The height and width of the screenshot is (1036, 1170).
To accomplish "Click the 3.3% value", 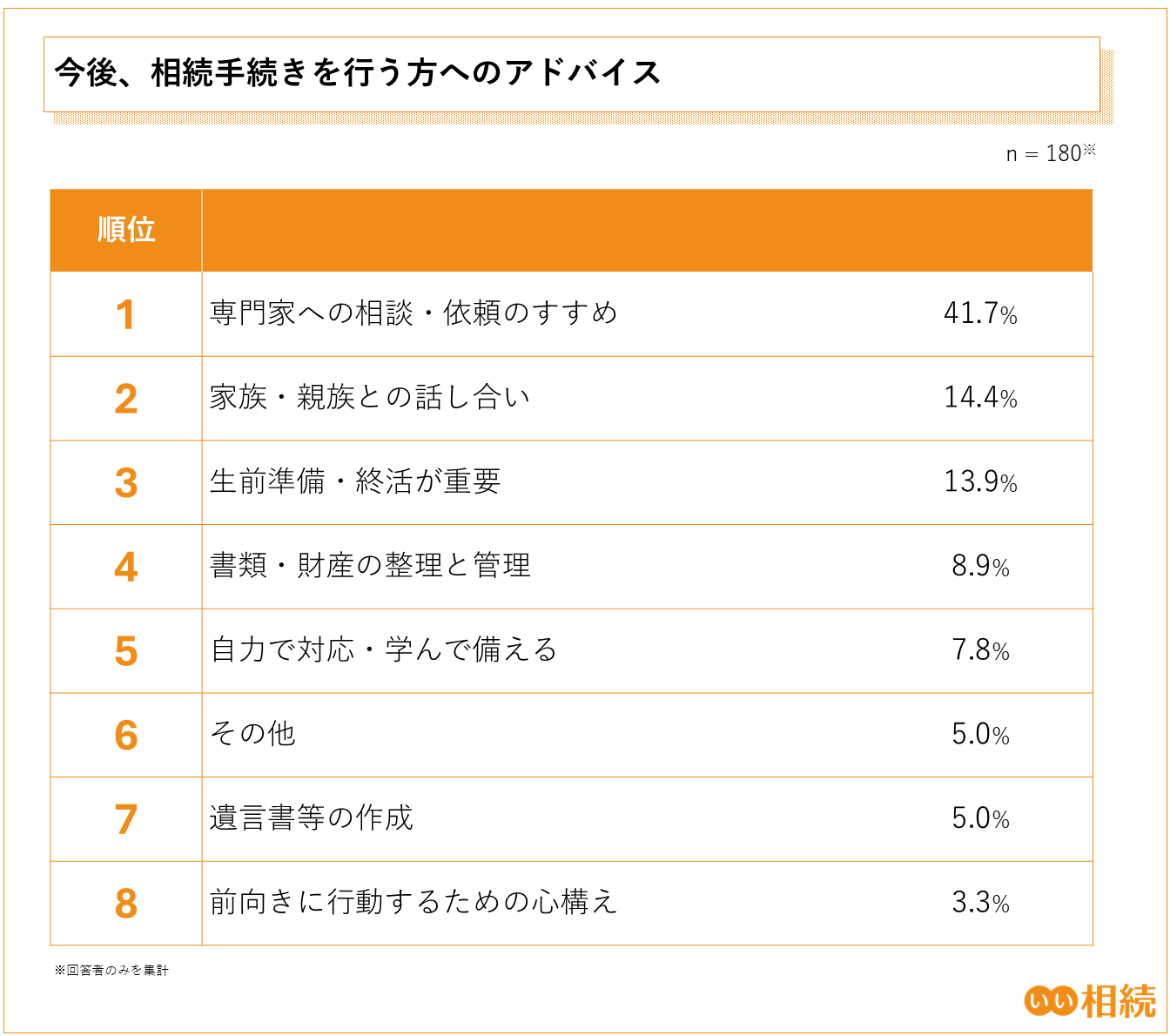I will point(980,902).
